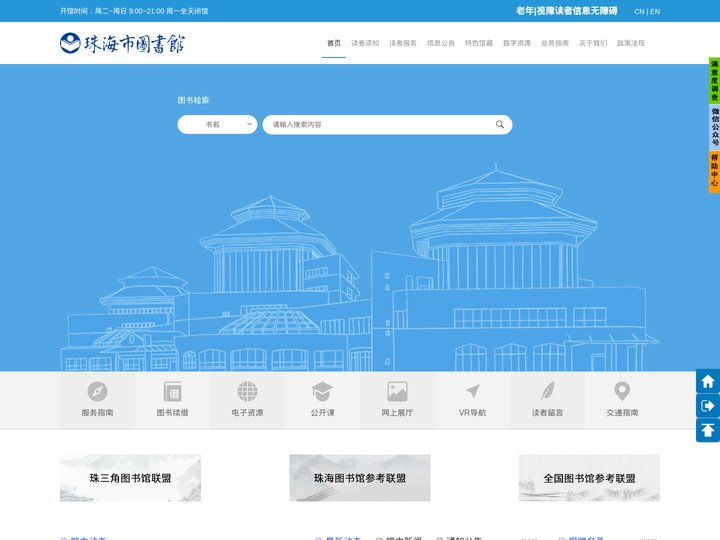Open the 图书续借 book renewal icon
720x540 pixels.
coord(173,392)
